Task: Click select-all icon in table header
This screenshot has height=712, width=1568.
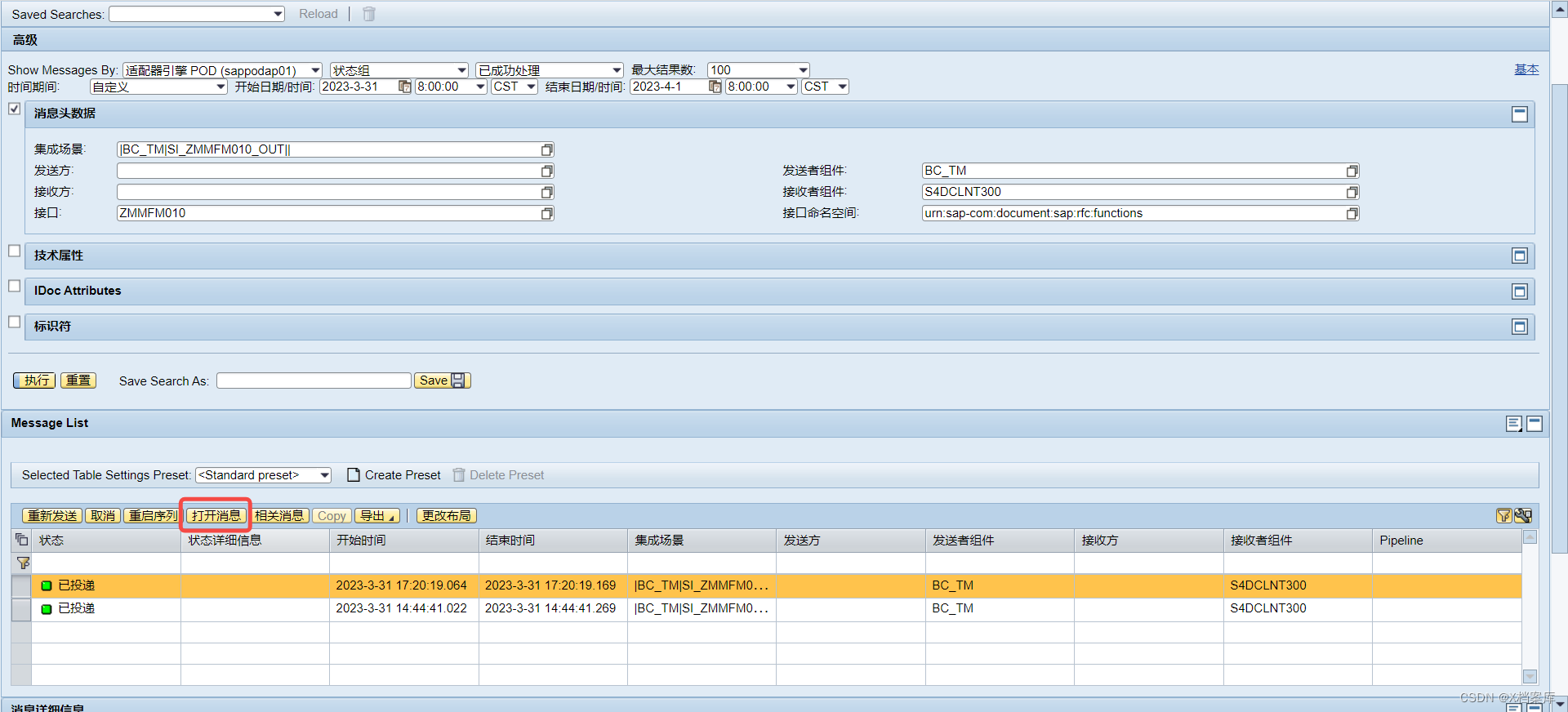Action: tap(22, 540)
